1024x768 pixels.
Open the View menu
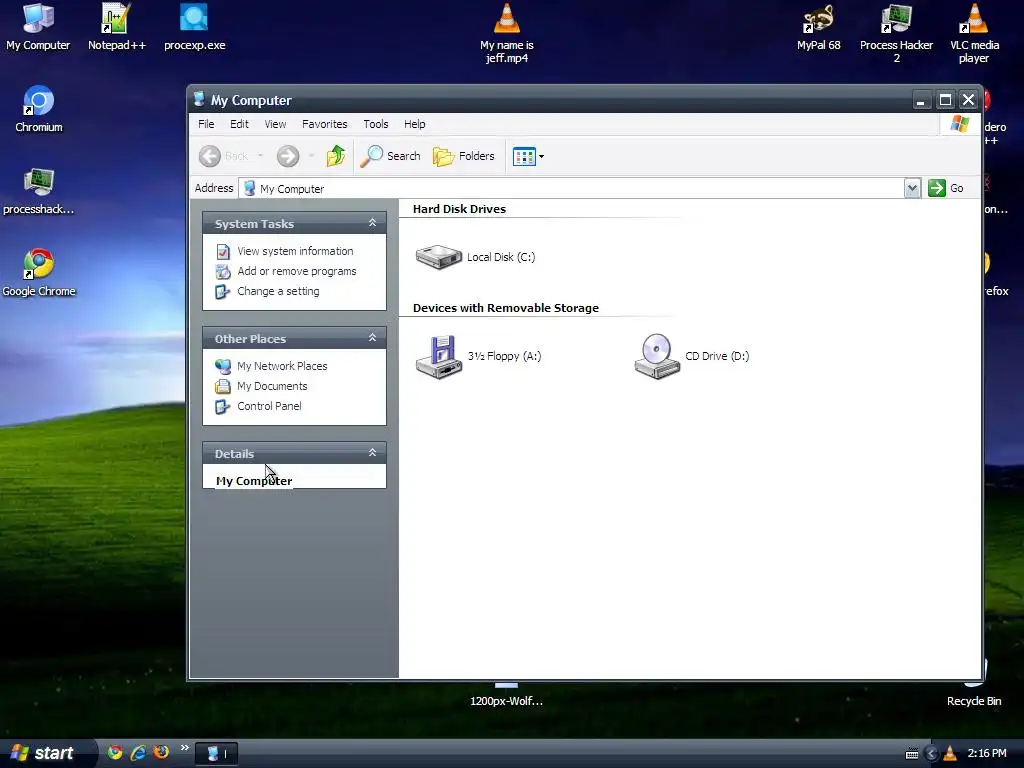pos(275,124)
